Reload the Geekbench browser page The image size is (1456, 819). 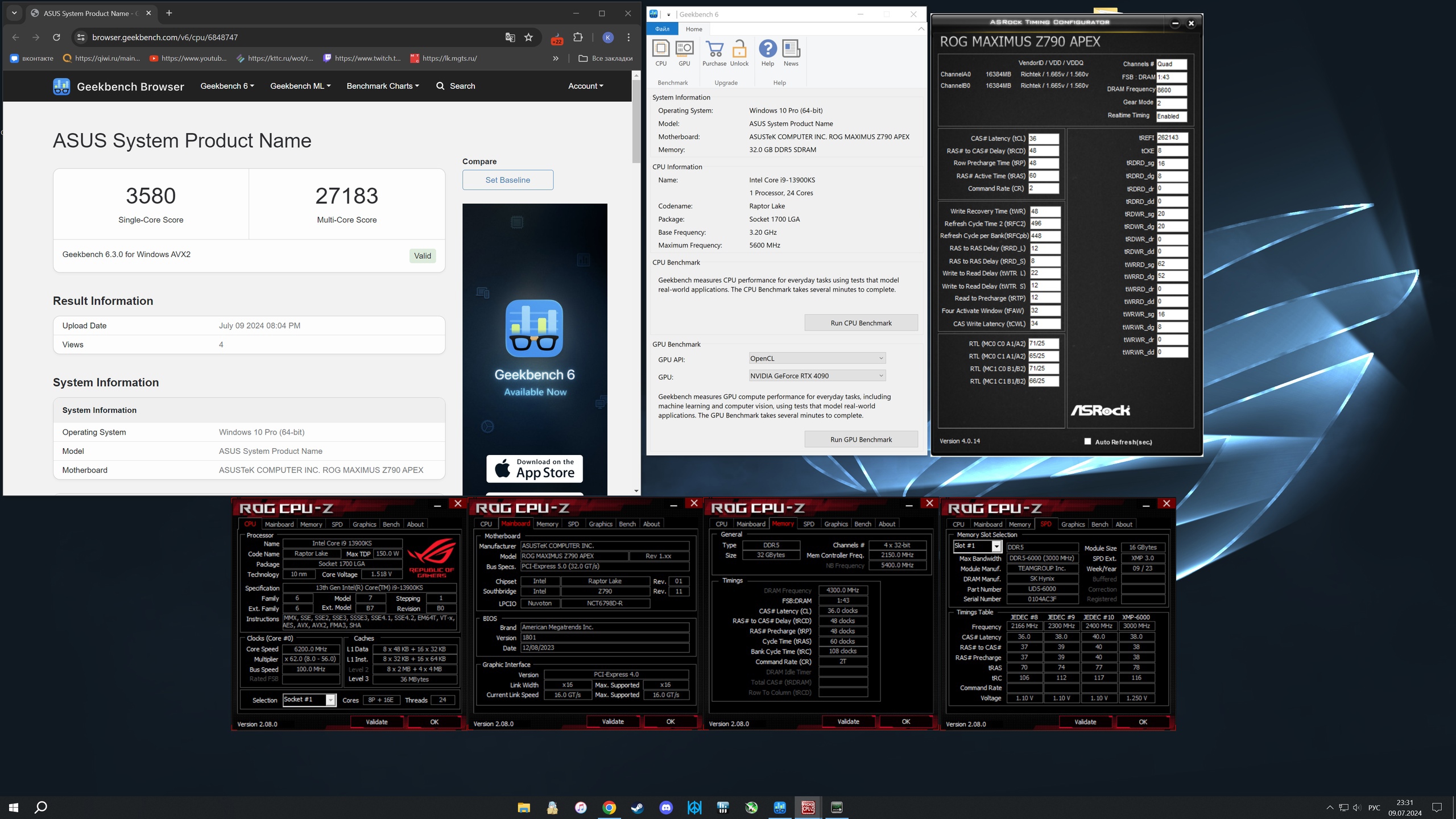point(56,38)
